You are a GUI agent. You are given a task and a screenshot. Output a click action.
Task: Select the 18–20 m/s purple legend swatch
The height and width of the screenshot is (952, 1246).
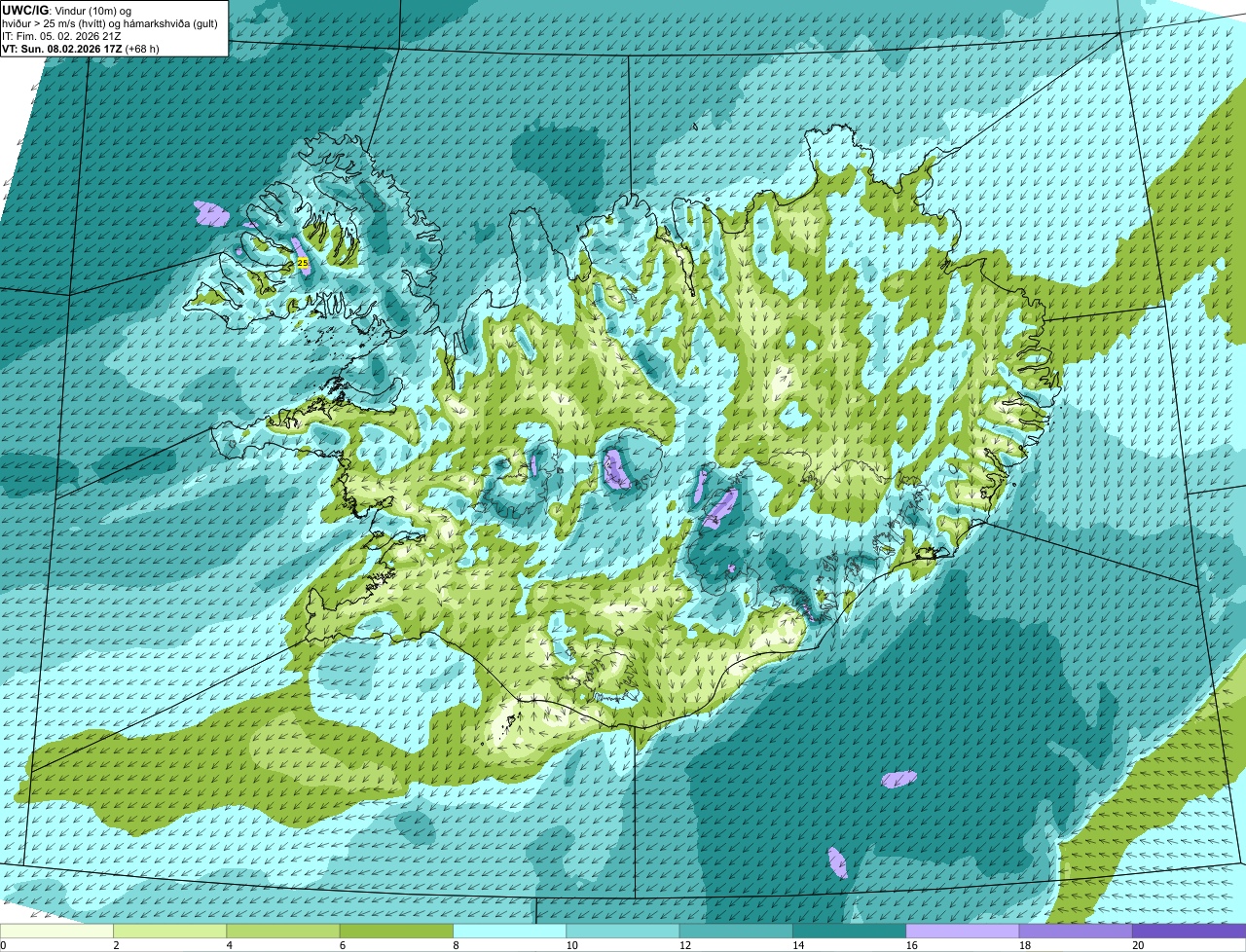pyautogui.click(x=1076, y=931)
